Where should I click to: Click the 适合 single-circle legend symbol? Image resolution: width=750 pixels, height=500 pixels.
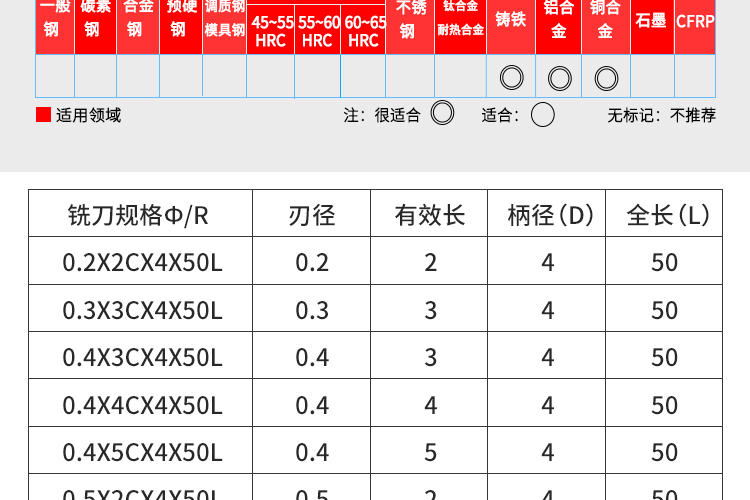coord(543,114)
